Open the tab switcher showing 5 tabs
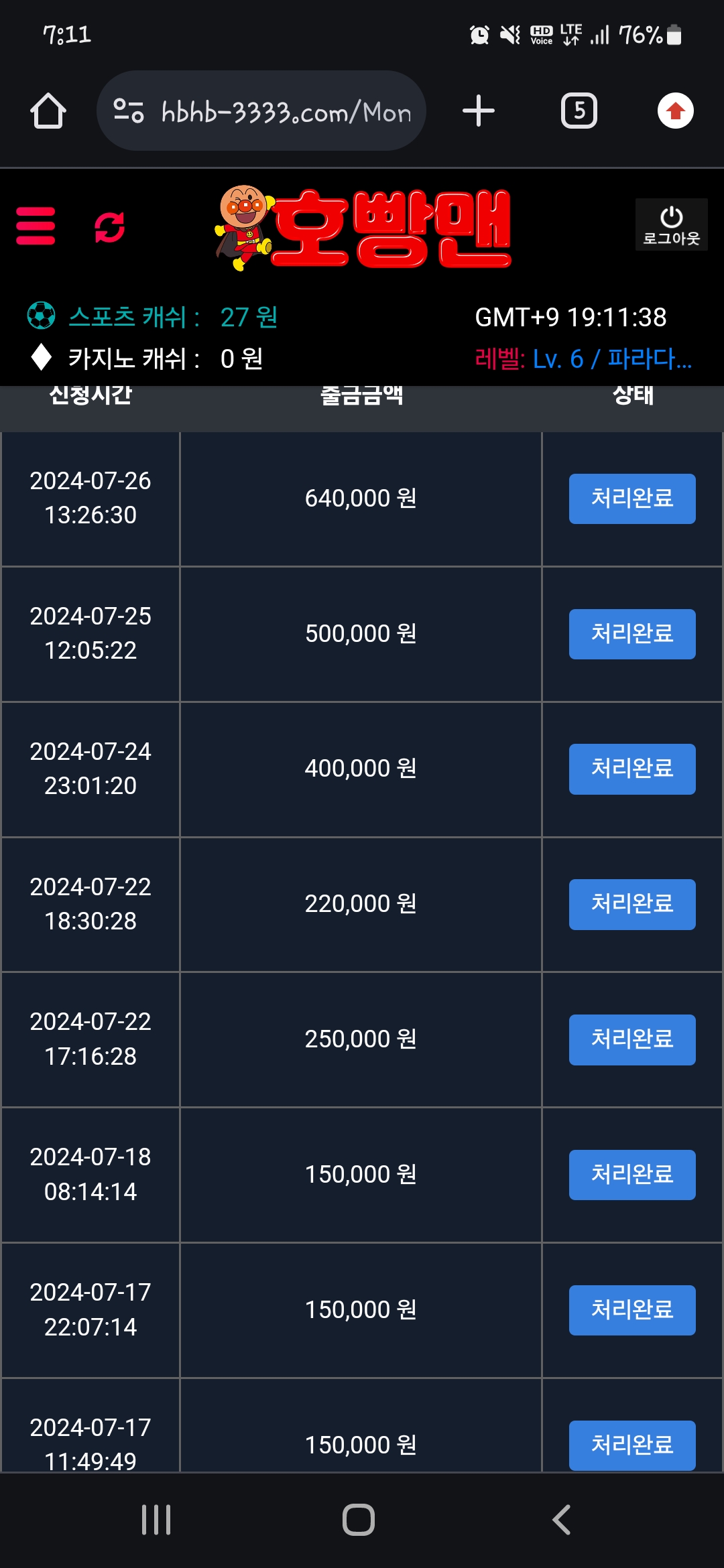The image size is (724, 1568). coord(579,111)
